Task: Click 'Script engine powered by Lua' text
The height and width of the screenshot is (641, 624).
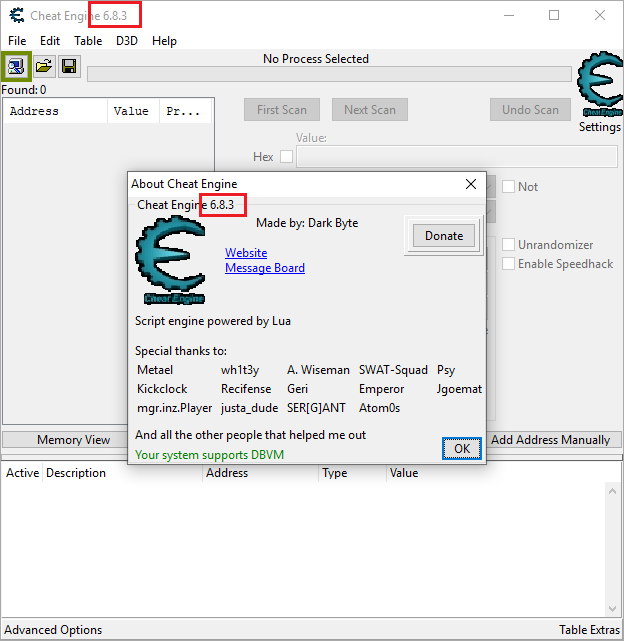Action: point(213,321)
